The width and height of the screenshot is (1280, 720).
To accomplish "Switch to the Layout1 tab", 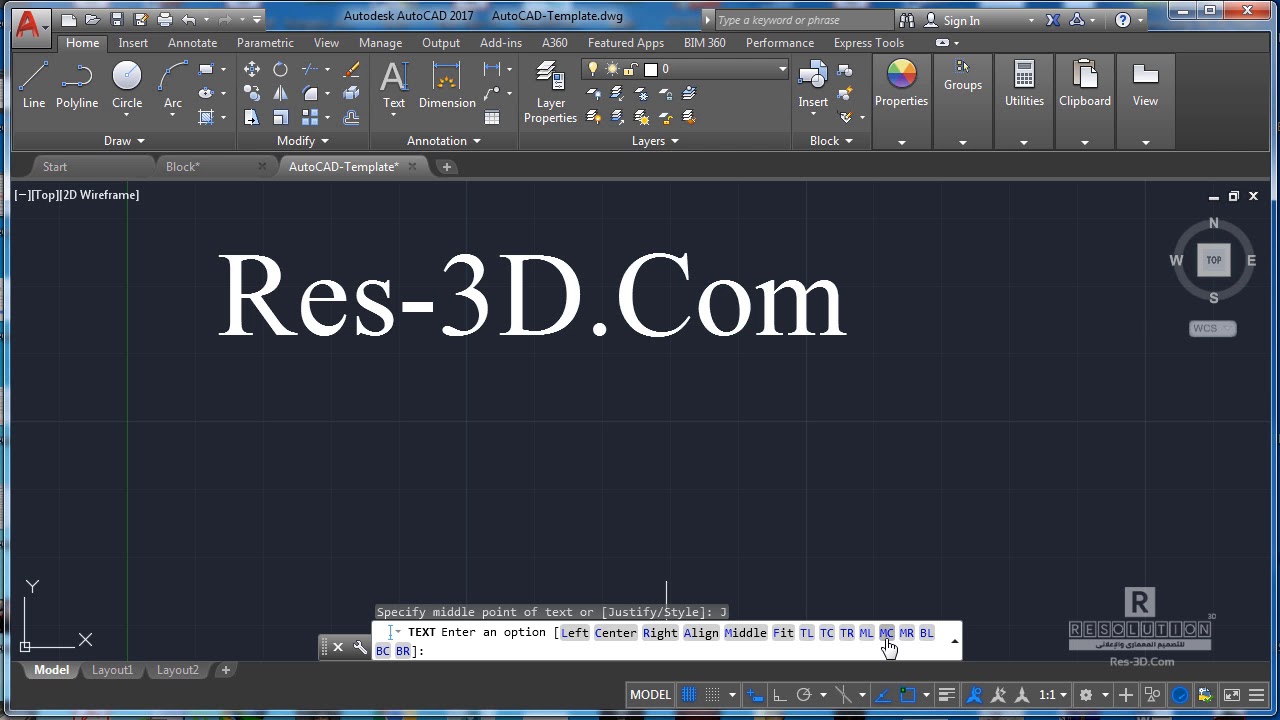I will coord(112,670).
